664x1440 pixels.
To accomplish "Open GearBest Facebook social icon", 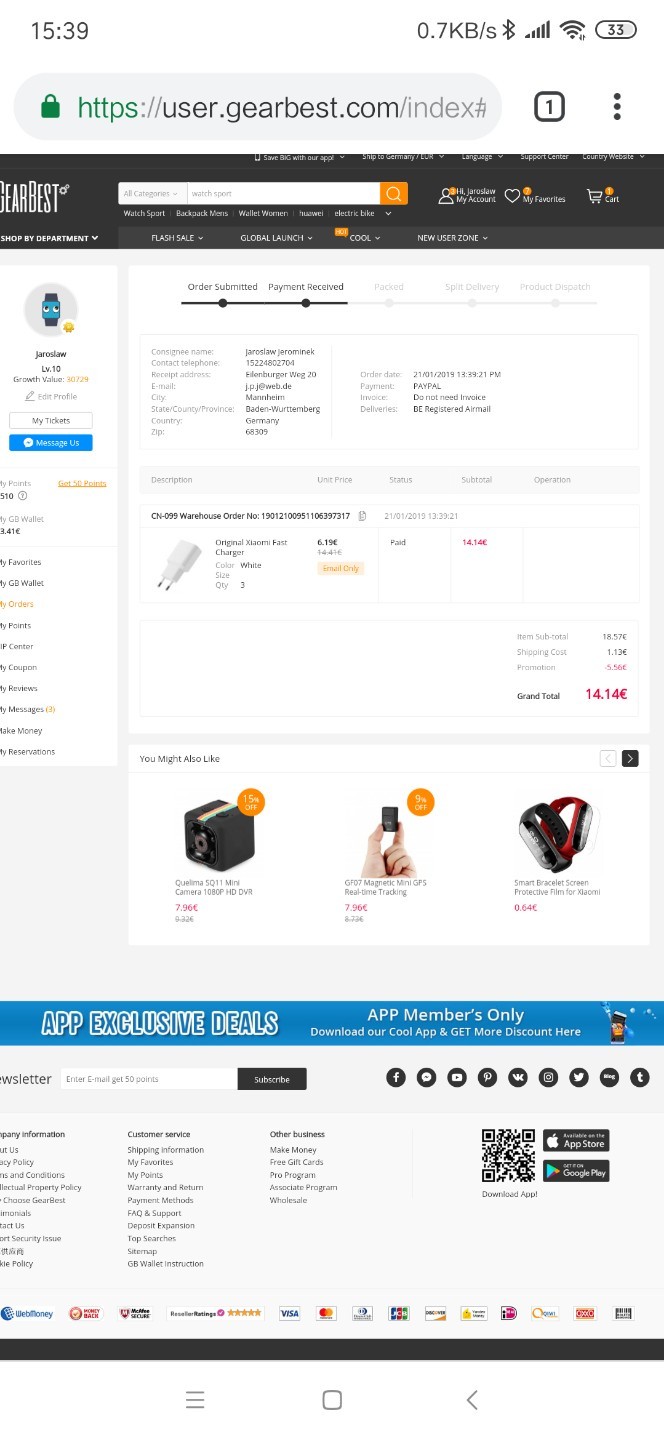I will pos(396,1077).
